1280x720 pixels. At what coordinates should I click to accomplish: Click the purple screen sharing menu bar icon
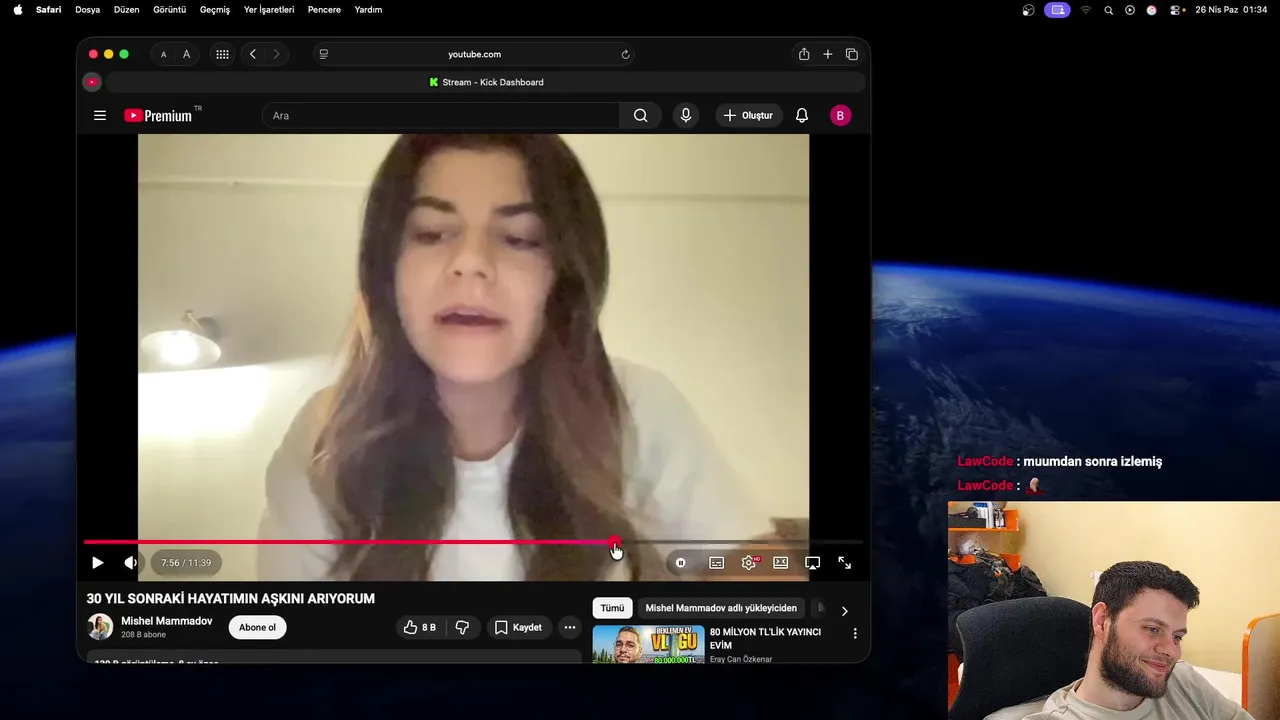point(1057,10)
